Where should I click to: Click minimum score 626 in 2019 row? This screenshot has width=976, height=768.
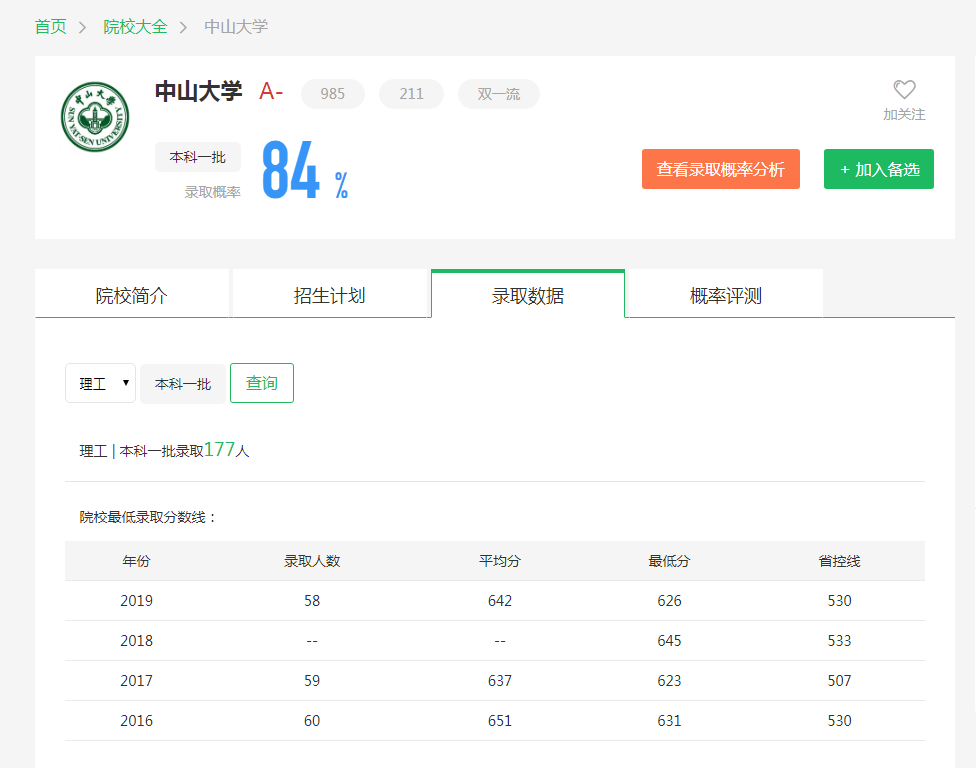tap(669, 601)
